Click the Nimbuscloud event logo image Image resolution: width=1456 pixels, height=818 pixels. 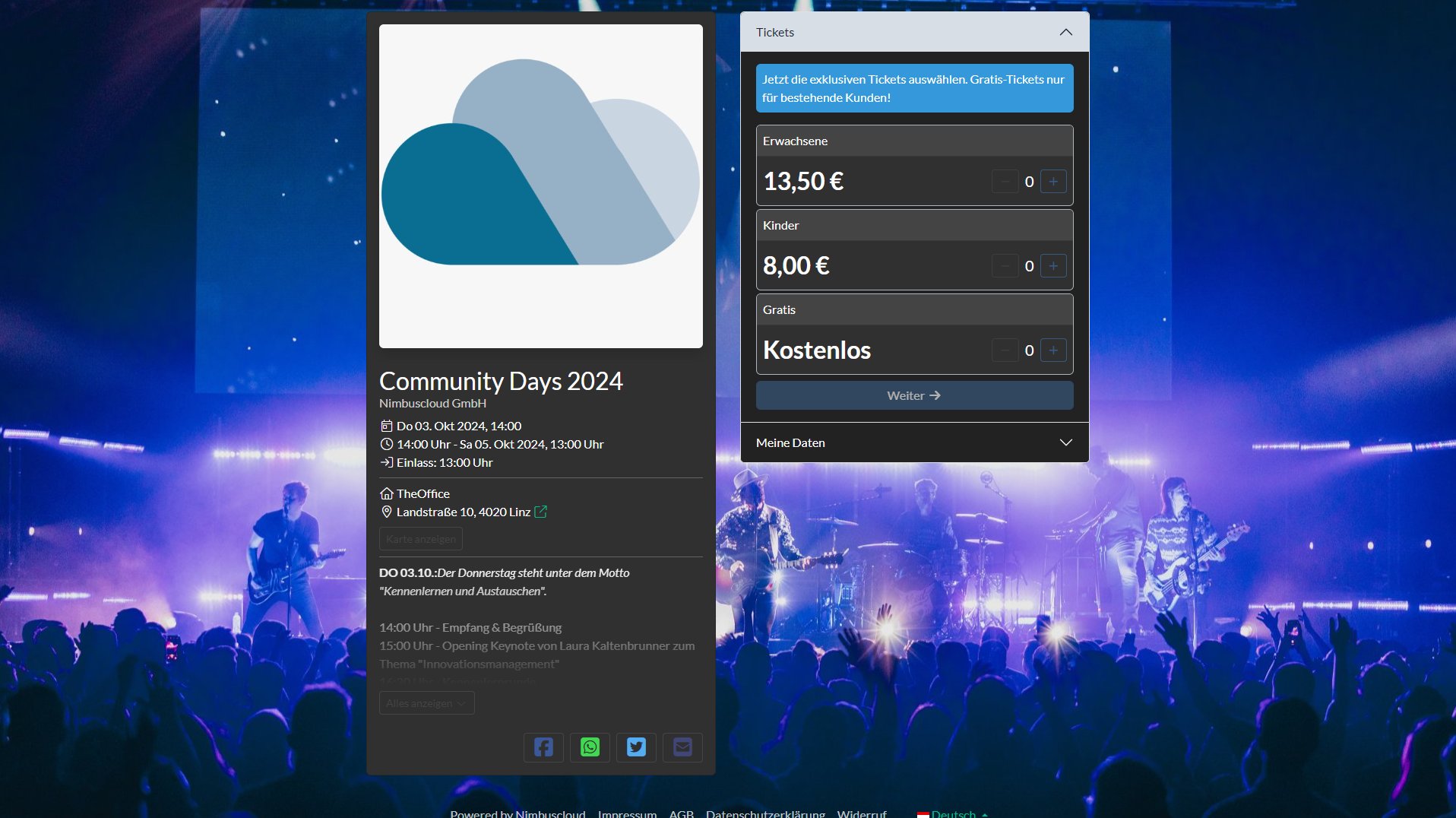(541, 186)
